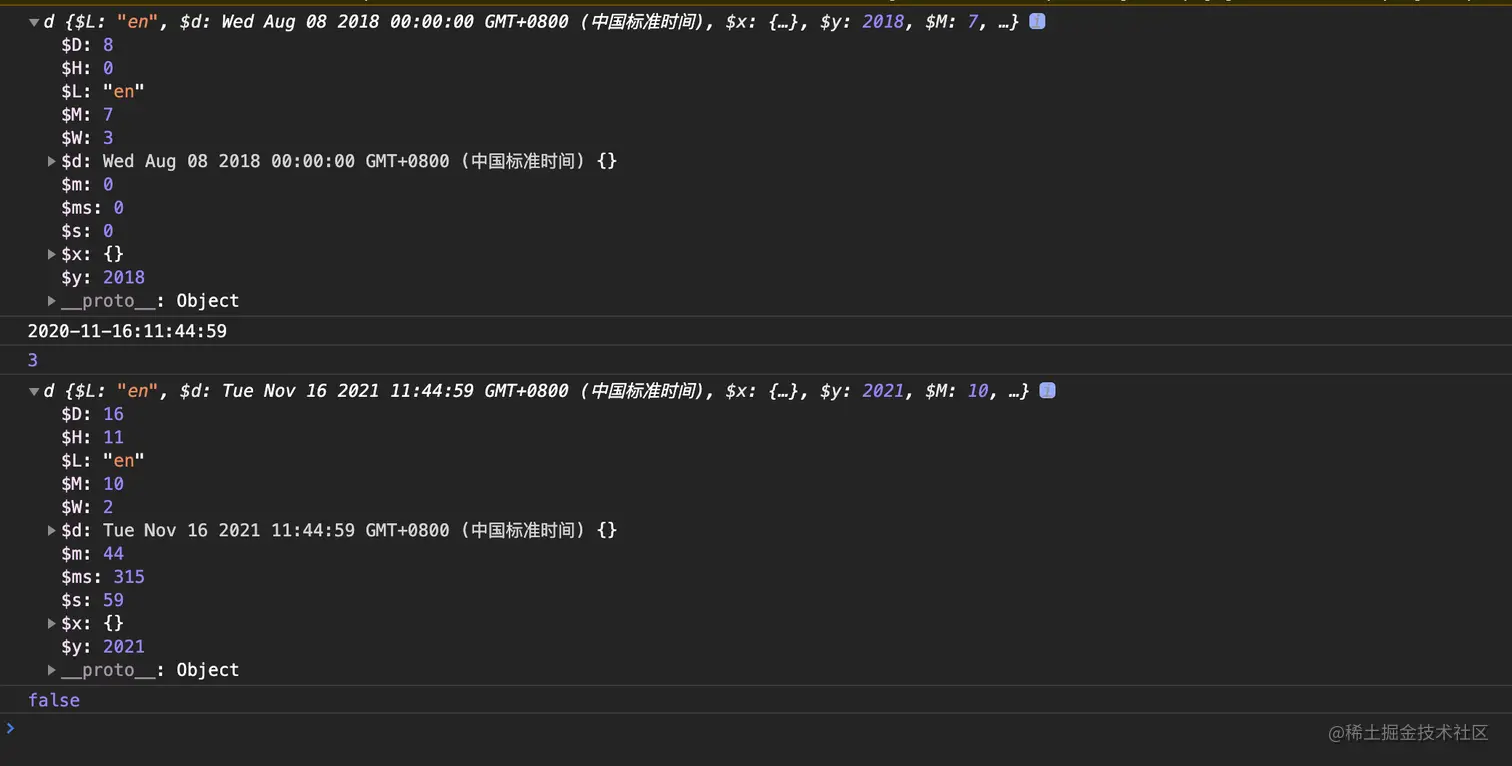Image resolution: width=1512 pixels, height=766 pixels.
Task: Select the $W: 2 property row
Action: coord(87,507)
